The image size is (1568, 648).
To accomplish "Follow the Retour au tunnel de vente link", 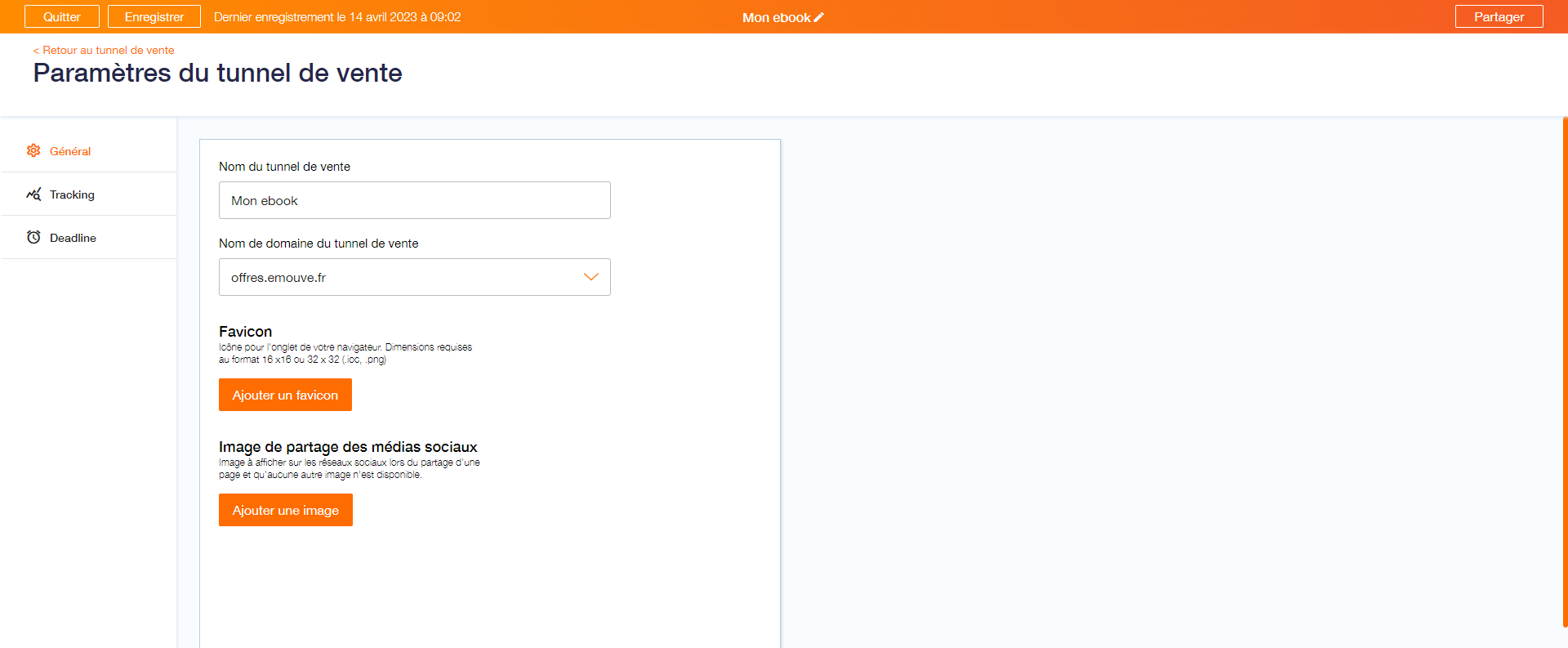I will [x=104, y=50].
